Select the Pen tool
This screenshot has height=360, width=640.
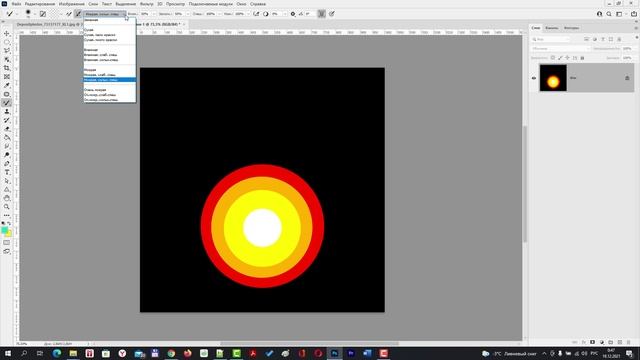point(7,164)
